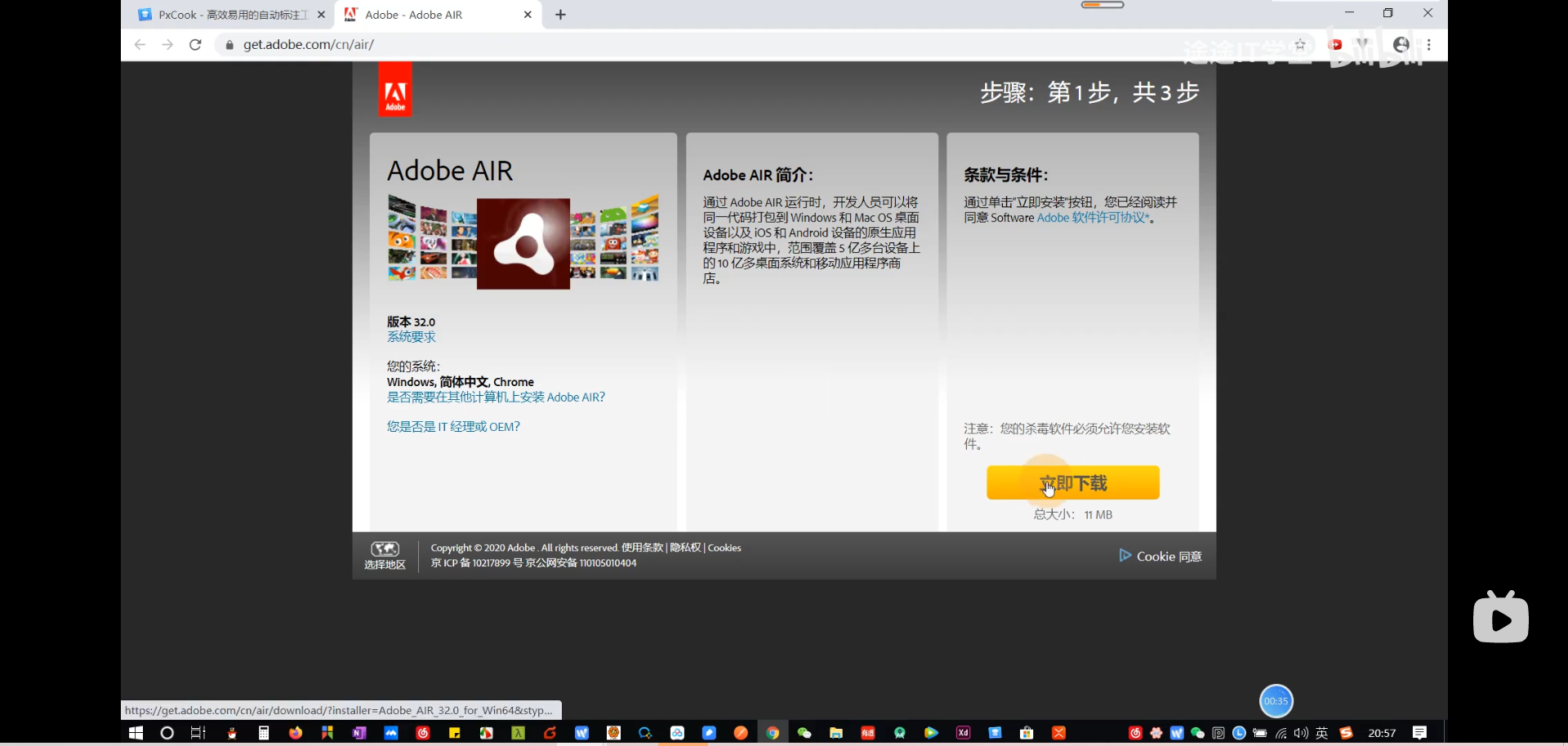
Task: Click the blue 00:35 recording timer bubble
Action: point(1276,701)
